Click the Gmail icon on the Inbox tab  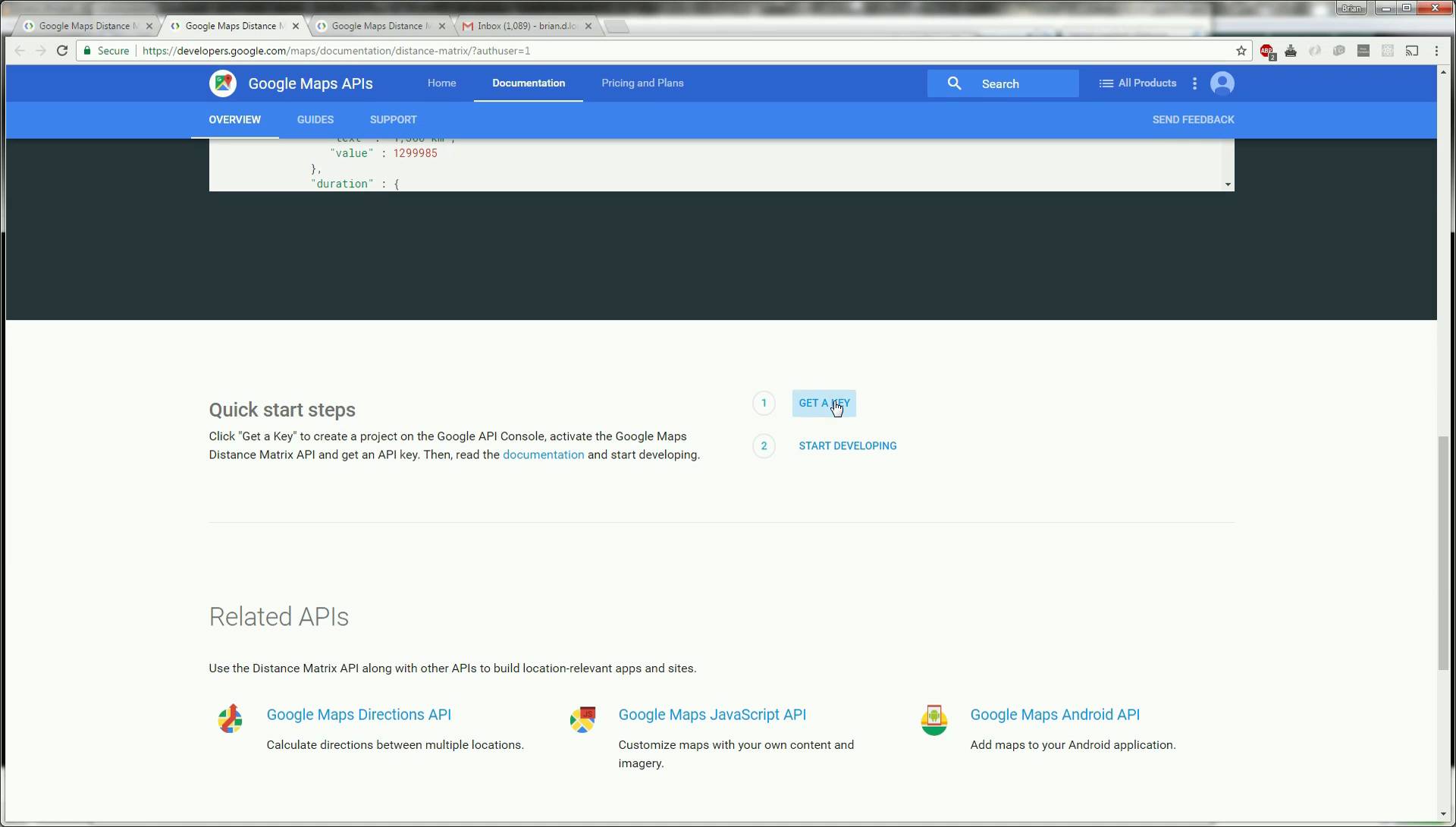point(468,25)
